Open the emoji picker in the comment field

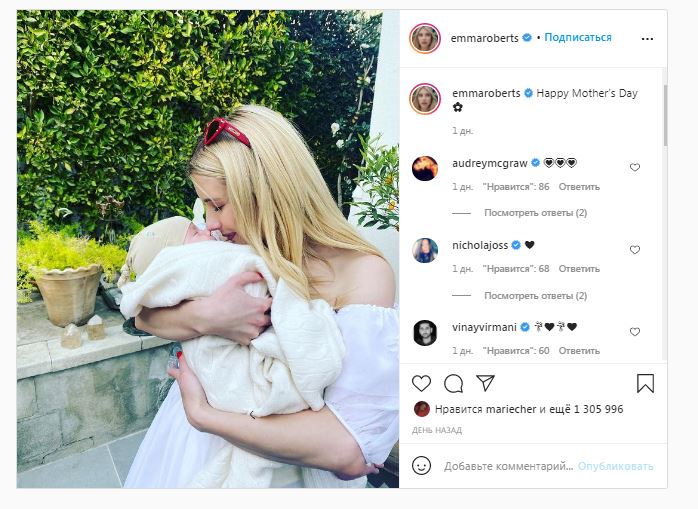422,466
